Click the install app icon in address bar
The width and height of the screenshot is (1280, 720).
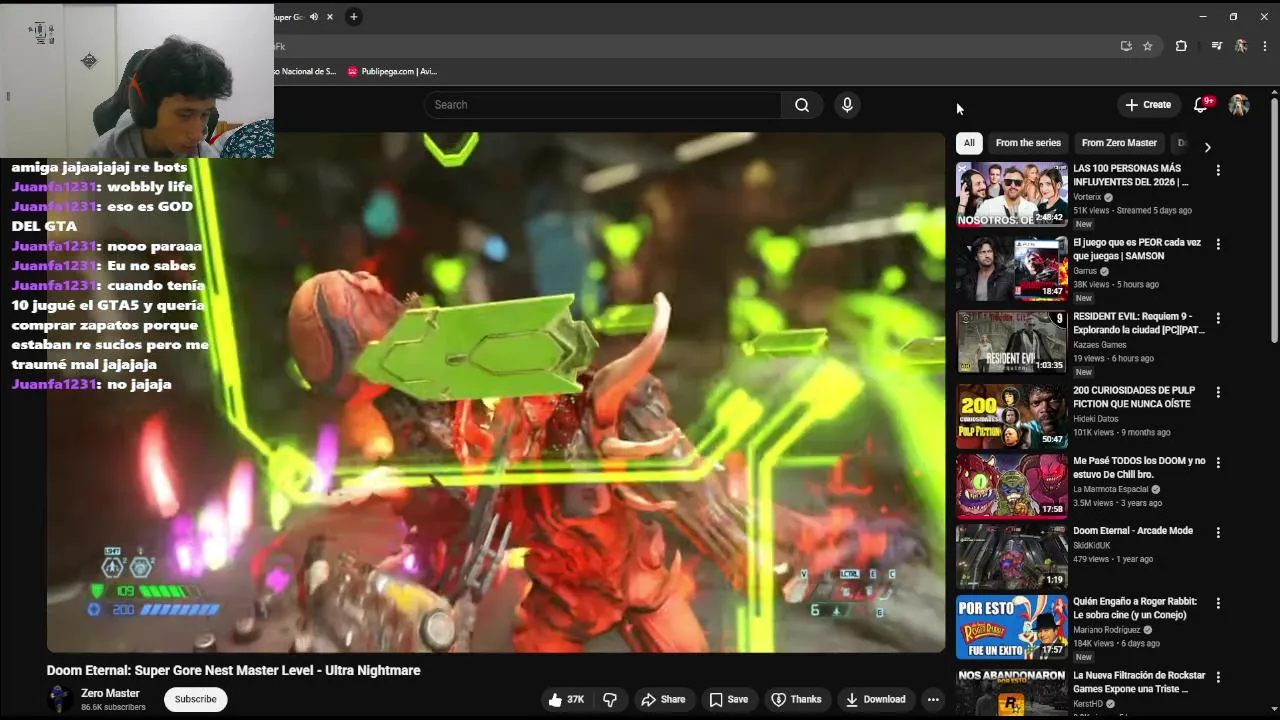[1126, 46]
